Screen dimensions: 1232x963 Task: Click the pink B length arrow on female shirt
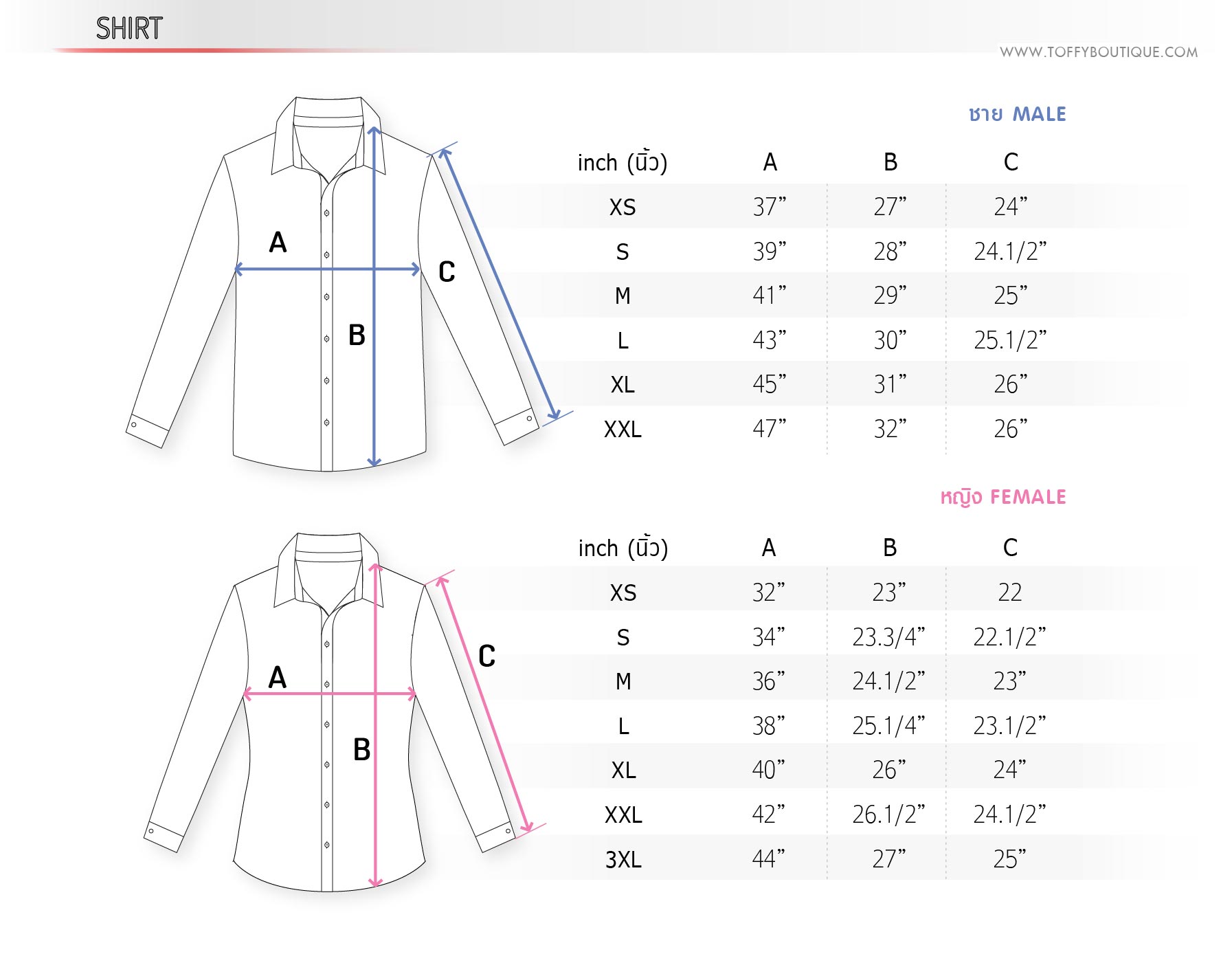click(375, 725)
